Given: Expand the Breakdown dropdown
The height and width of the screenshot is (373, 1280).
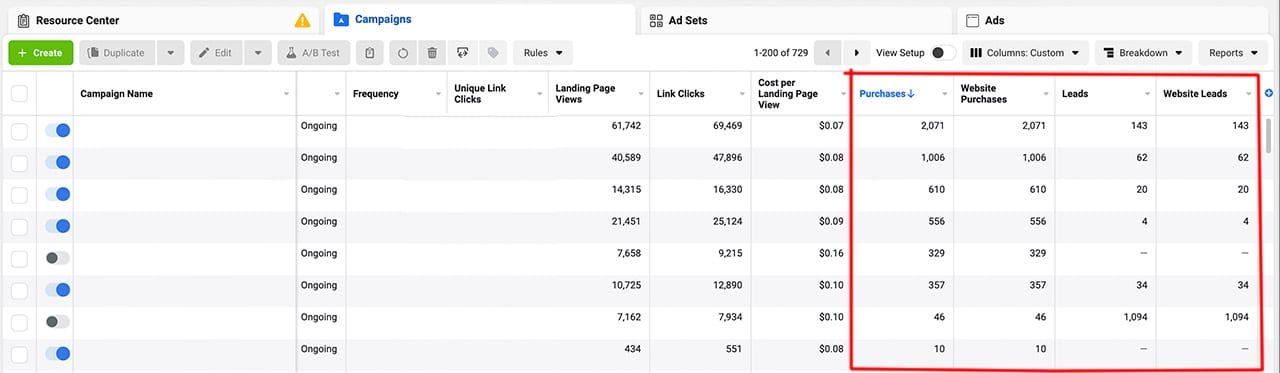Looking at the screenshot, I should click(1143, 53).
